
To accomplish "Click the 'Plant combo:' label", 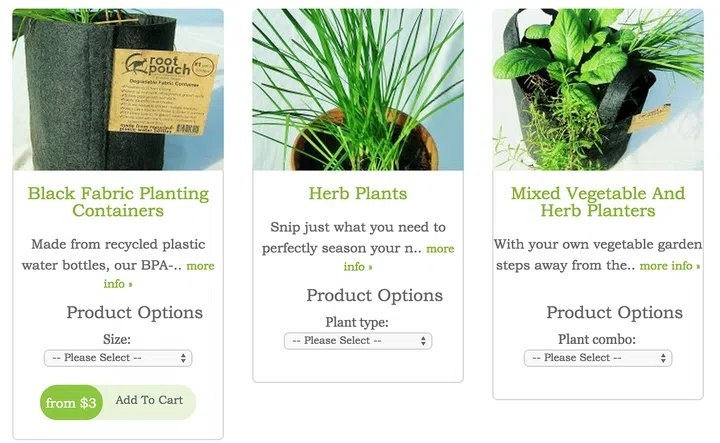I will [597, 339].
